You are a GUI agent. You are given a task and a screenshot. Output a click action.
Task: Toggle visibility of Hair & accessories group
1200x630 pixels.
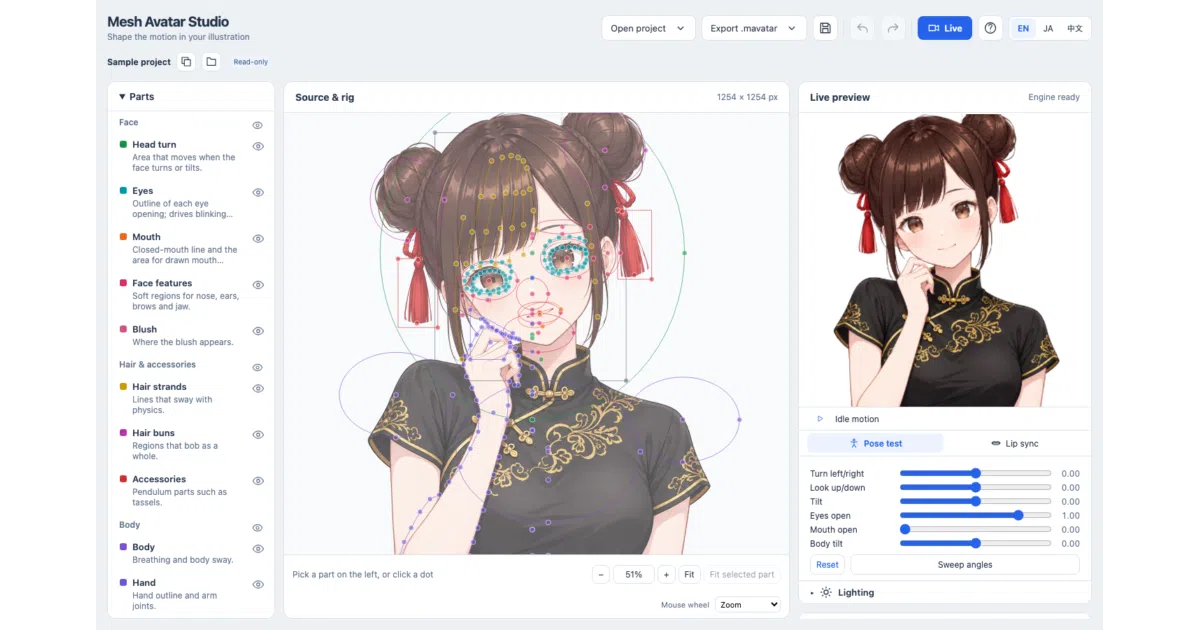pos(257,368)
